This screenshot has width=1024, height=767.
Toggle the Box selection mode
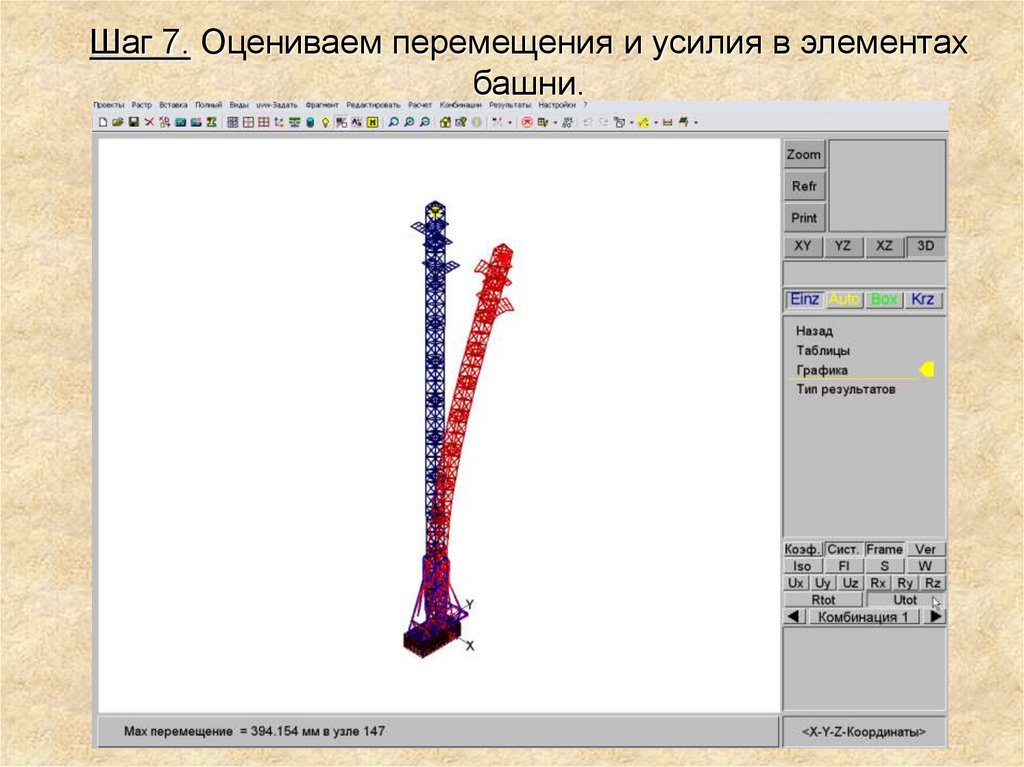884,299
